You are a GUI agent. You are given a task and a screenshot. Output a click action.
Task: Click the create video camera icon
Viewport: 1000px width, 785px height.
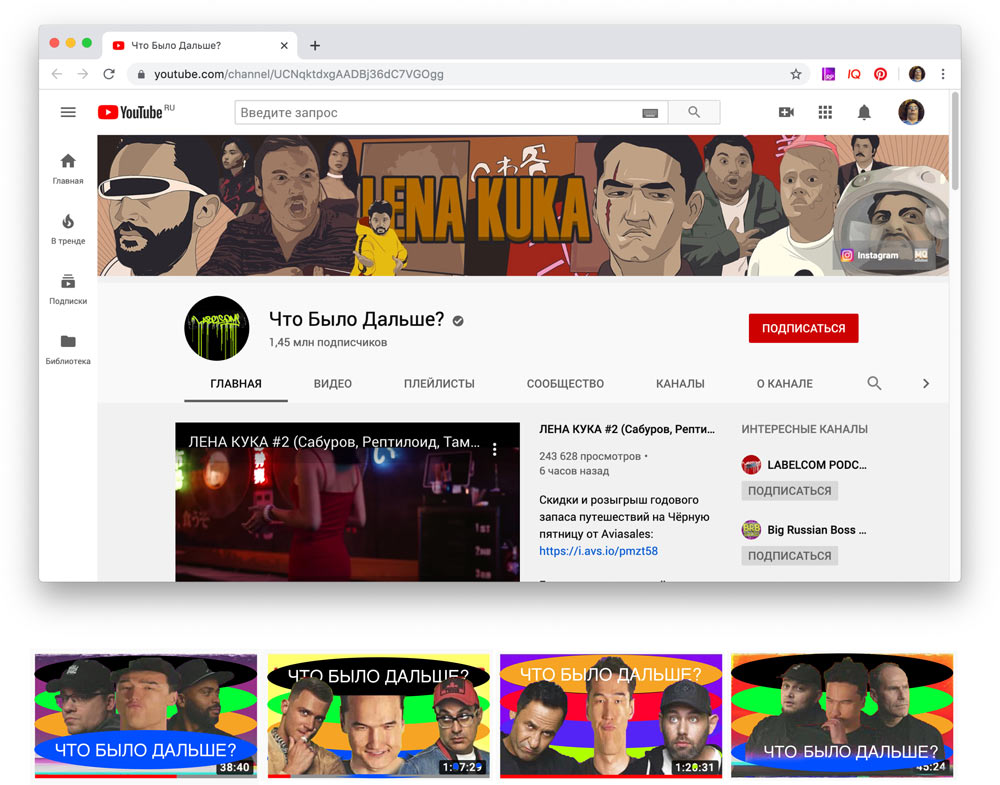[x=786, y=113]
